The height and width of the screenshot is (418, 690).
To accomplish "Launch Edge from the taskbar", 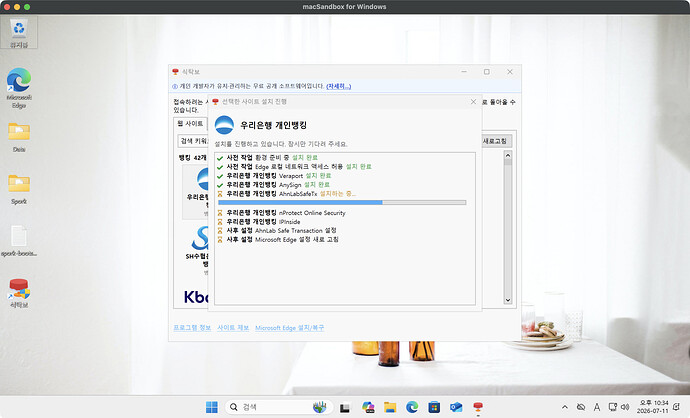I will point(412,407).
